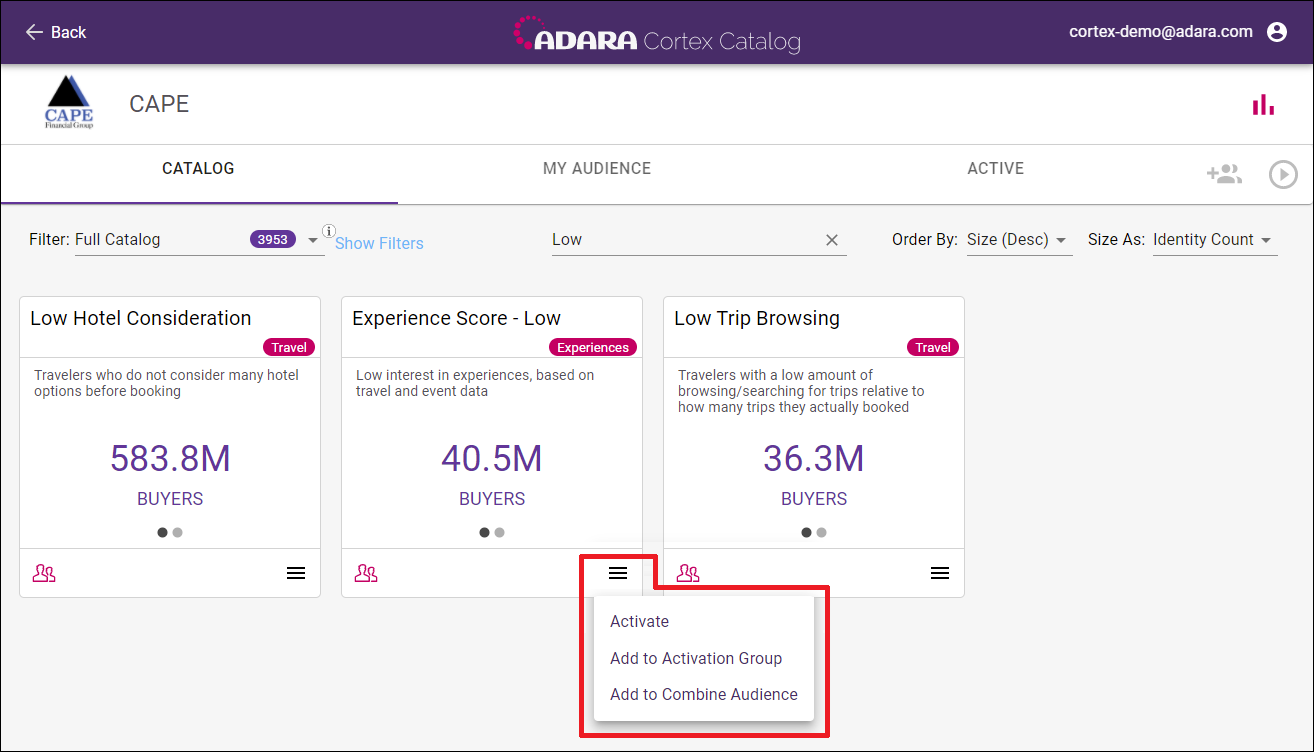Click the Experience Score - Low card title
The image size is (1314, 752).
(457, 318)
